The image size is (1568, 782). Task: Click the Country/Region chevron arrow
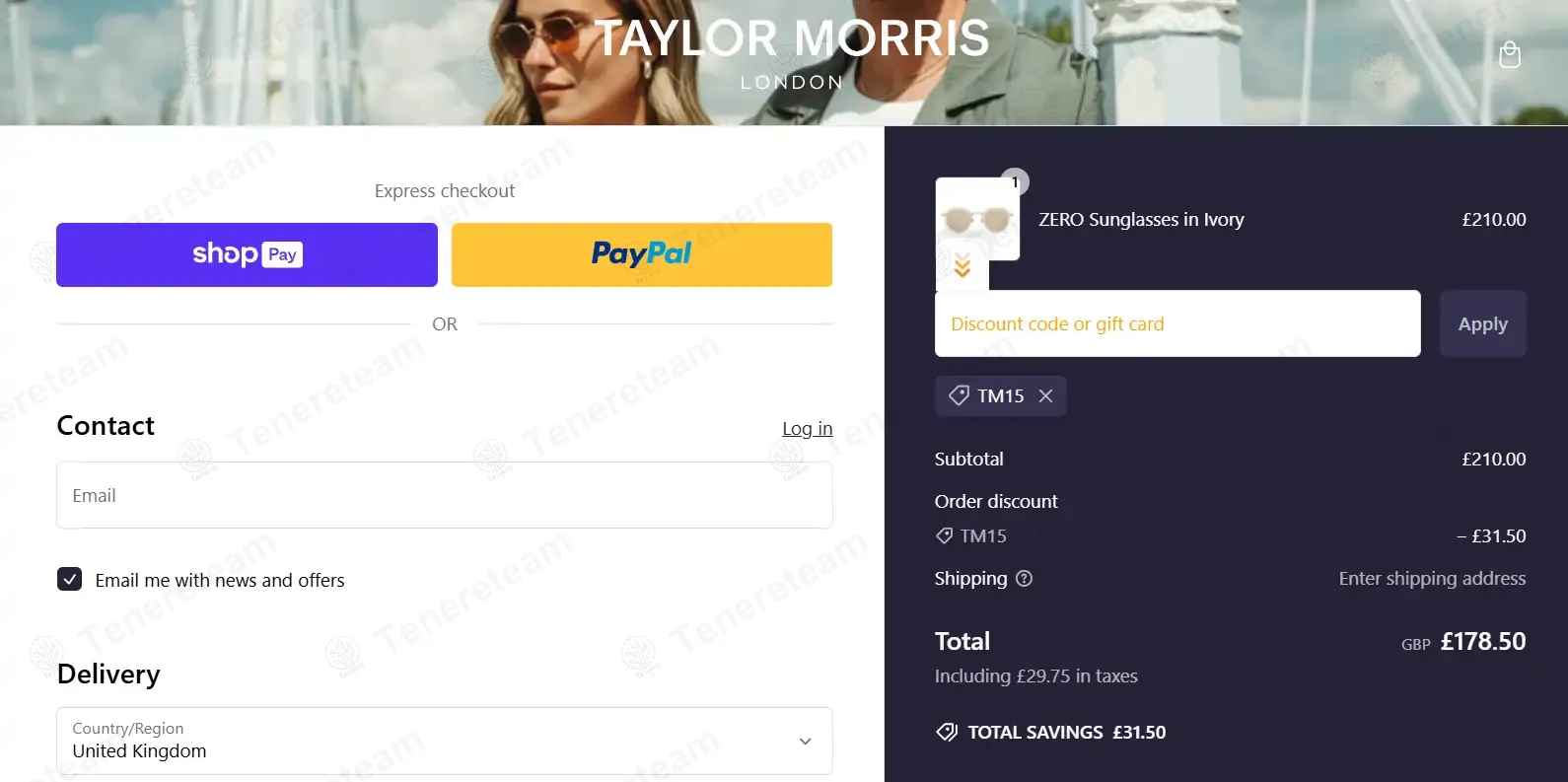pos(806,742)
